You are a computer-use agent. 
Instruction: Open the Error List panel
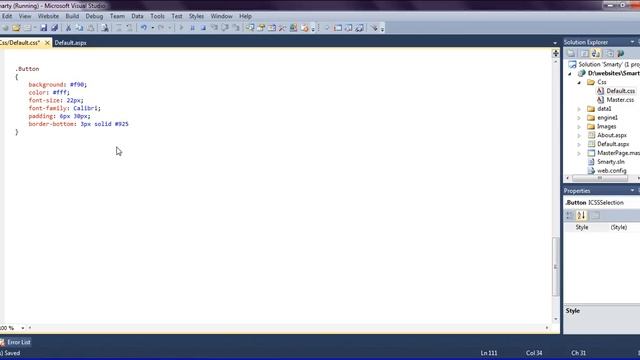19,342
